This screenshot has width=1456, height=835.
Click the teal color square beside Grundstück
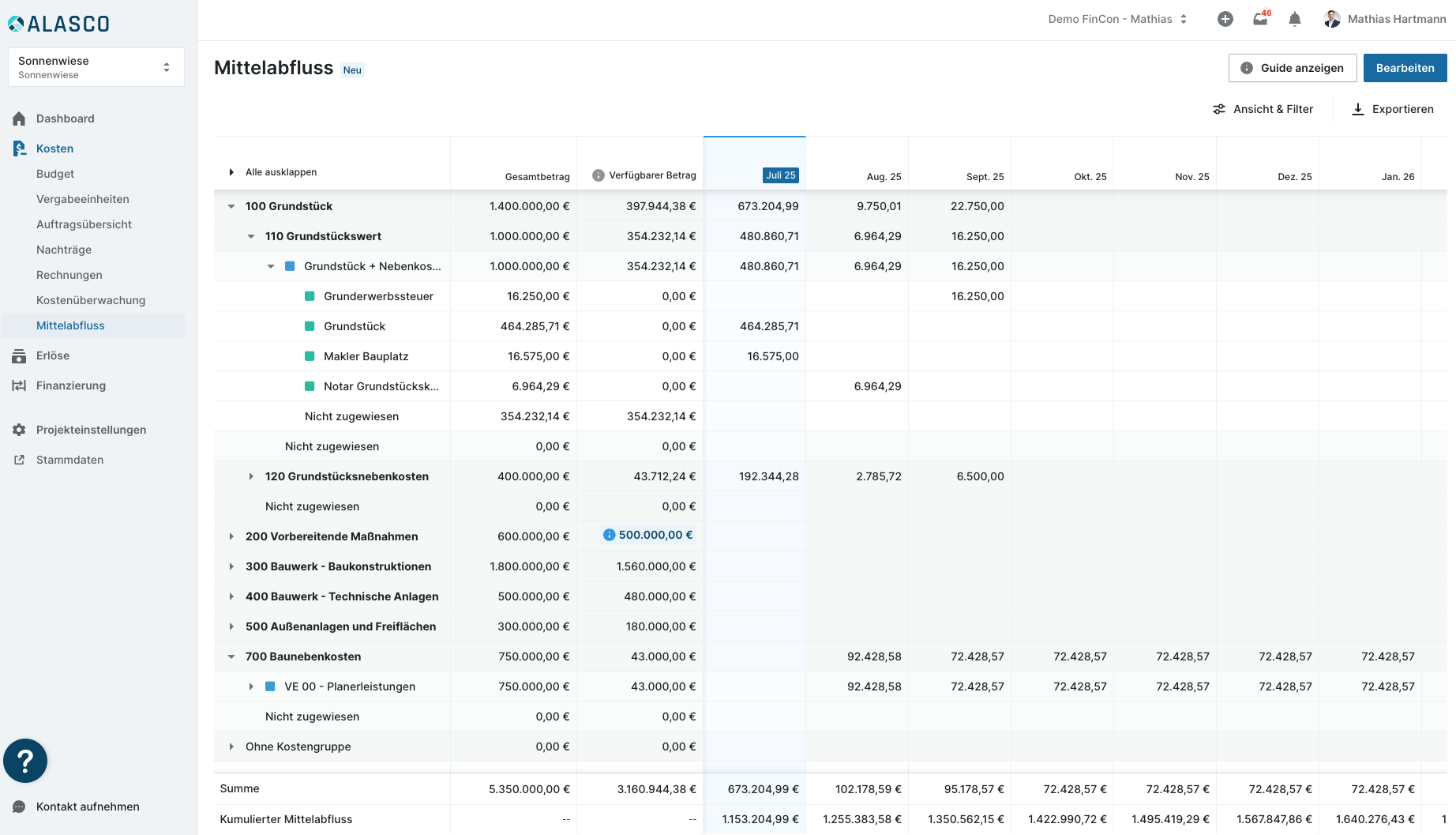[310, 326]
